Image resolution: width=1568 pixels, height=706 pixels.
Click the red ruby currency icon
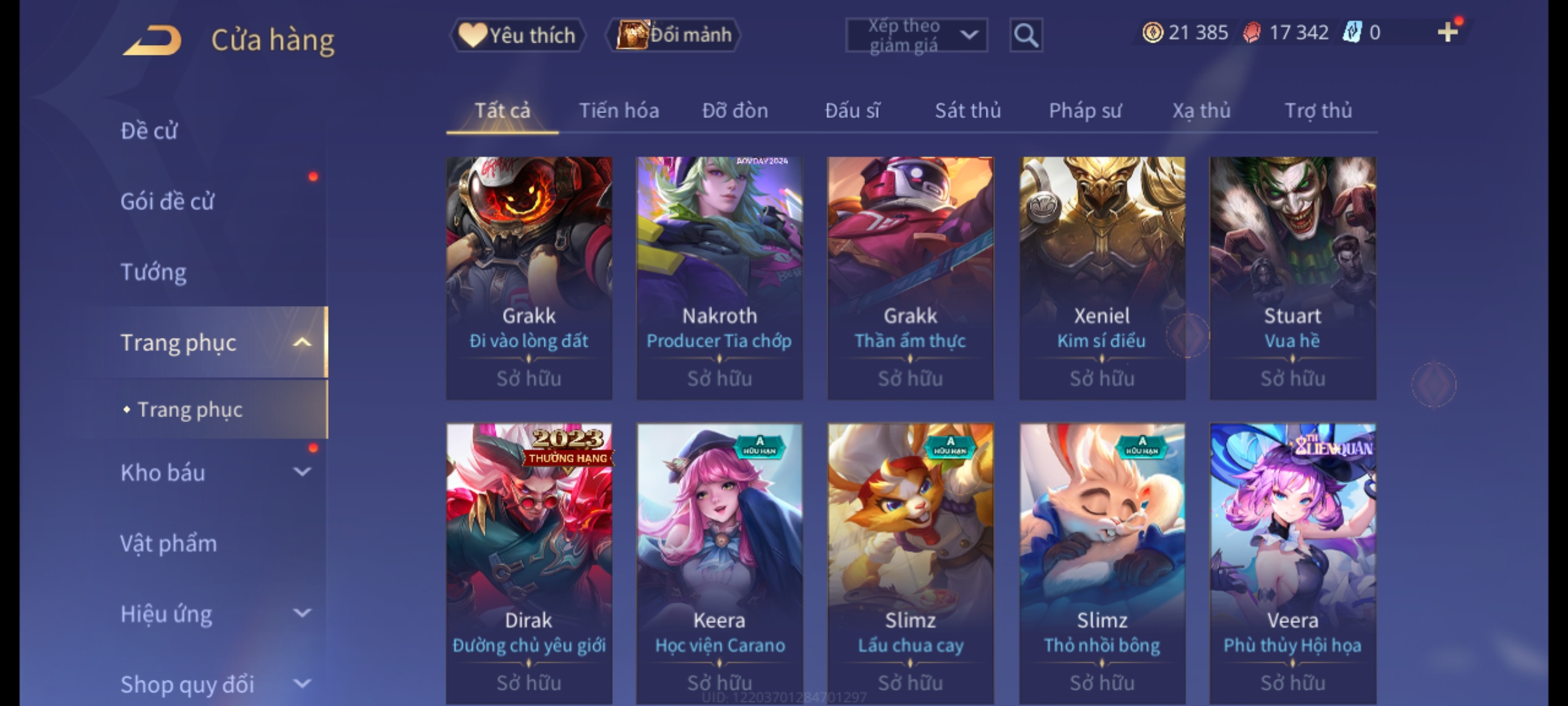point(1252,33)
